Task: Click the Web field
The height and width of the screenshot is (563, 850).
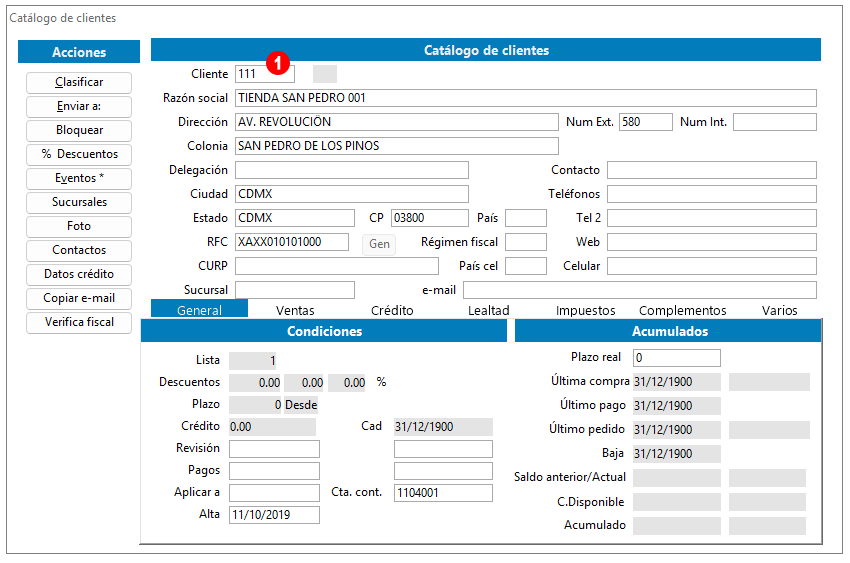Action: pyautogui.click(x=712, y=242)
